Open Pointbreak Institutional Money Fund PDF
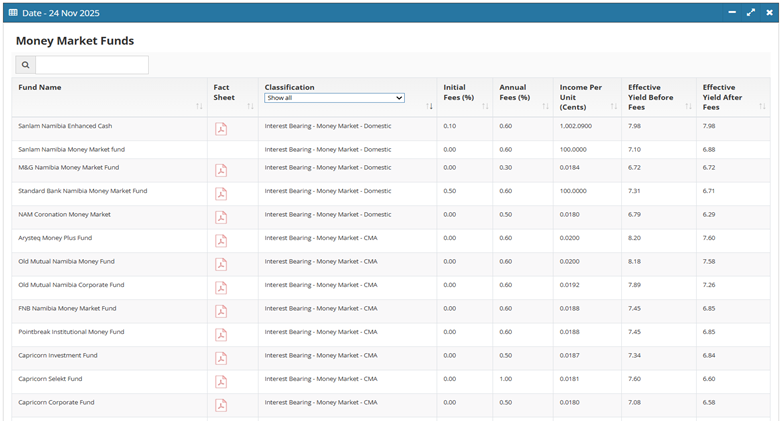This screenshot has width=781, height=421. pos(221,335)
